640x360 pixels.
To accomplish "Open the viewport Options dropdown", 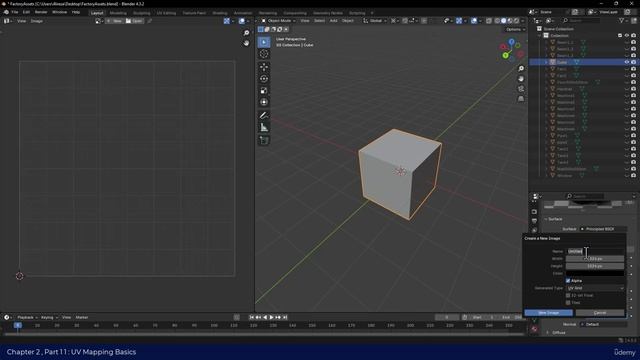I will pos(515,29).
